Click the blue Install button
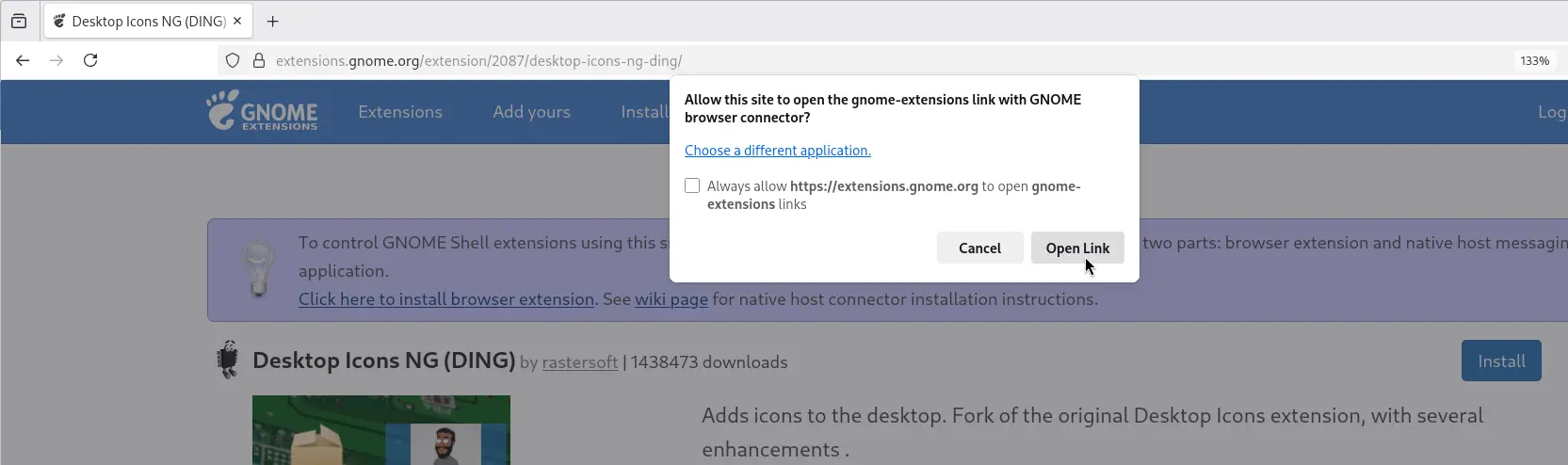Screen dimensions: 1568x465 (x=1501, y=361)
